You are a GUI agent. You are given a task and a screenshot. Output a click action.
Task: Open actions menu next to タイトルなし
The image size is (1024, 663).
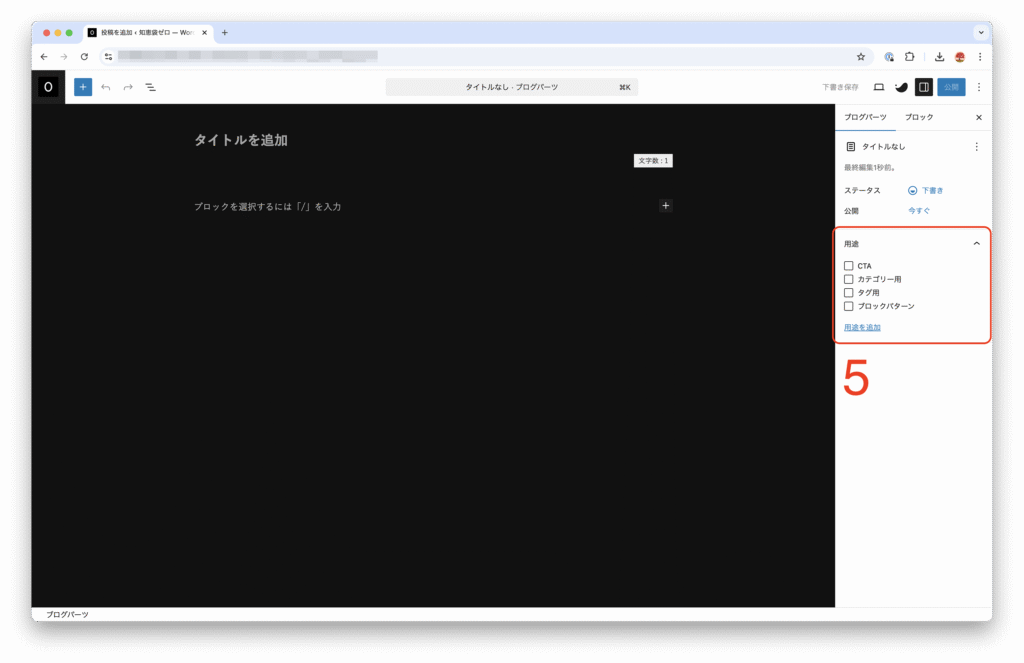976,147
